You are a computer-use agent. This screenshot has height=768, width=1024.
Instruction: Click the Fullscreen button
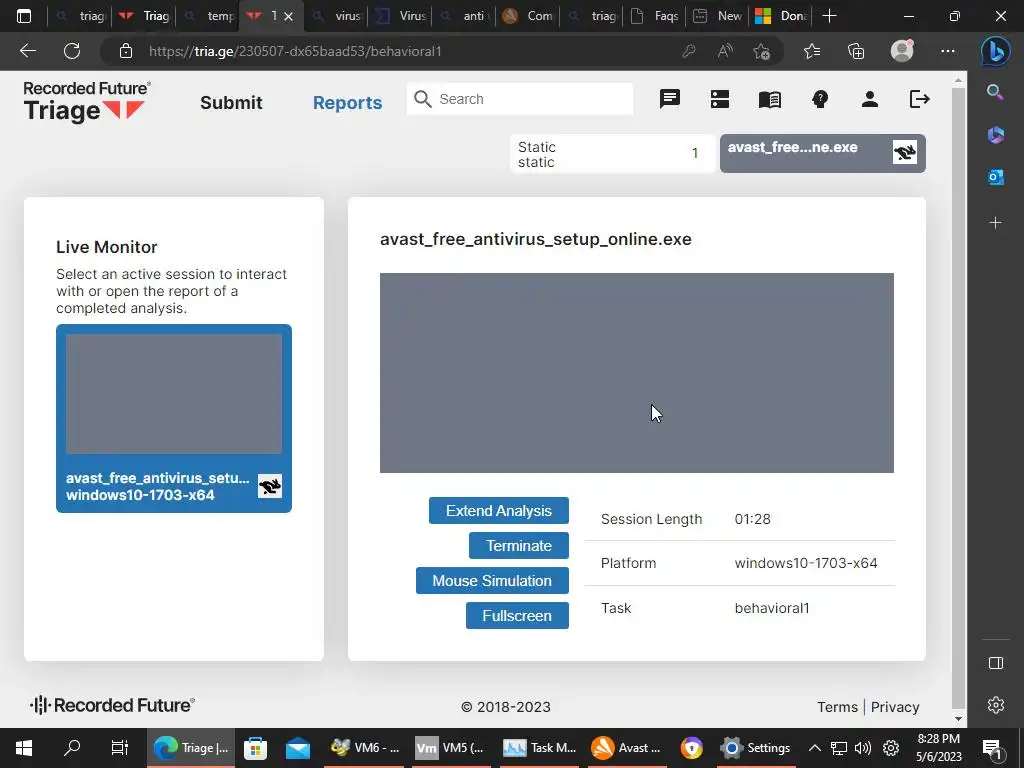[517, 616]
